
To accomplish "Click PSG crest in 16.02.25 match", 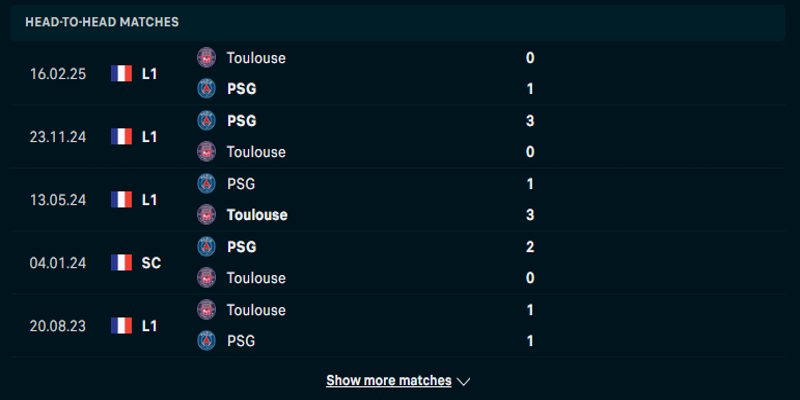I will (206, 89).
